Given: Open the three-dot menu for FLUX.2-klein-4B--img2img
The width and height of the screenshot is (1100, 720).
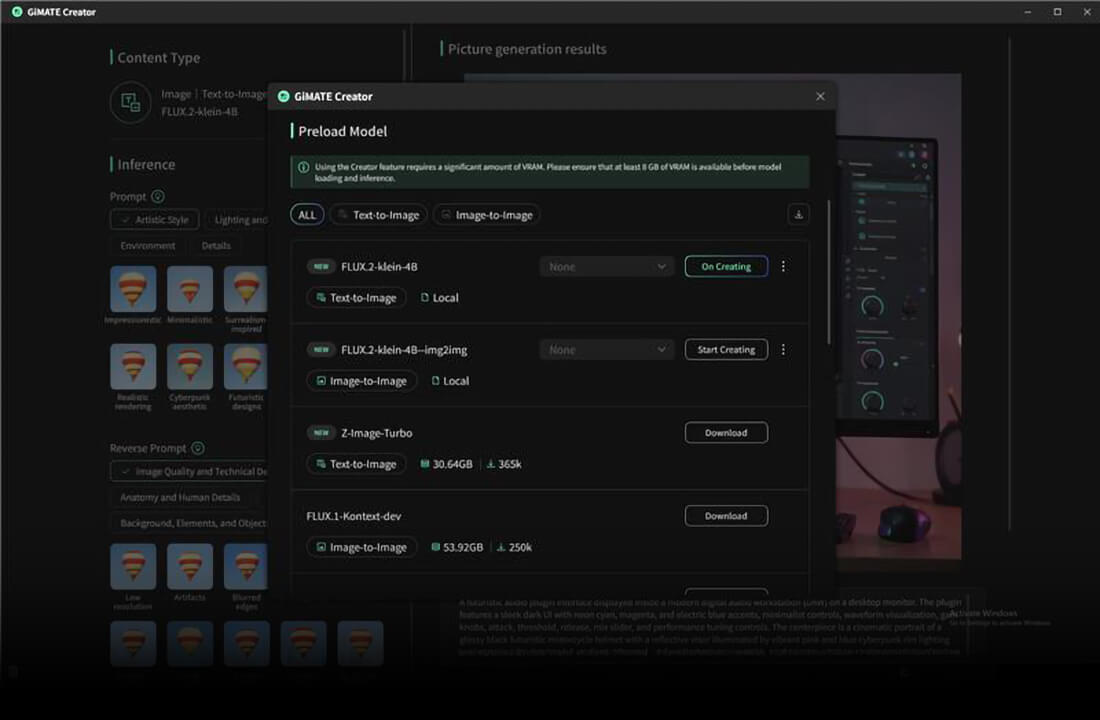Looking at the screenshot, I should tap(784, 349).
